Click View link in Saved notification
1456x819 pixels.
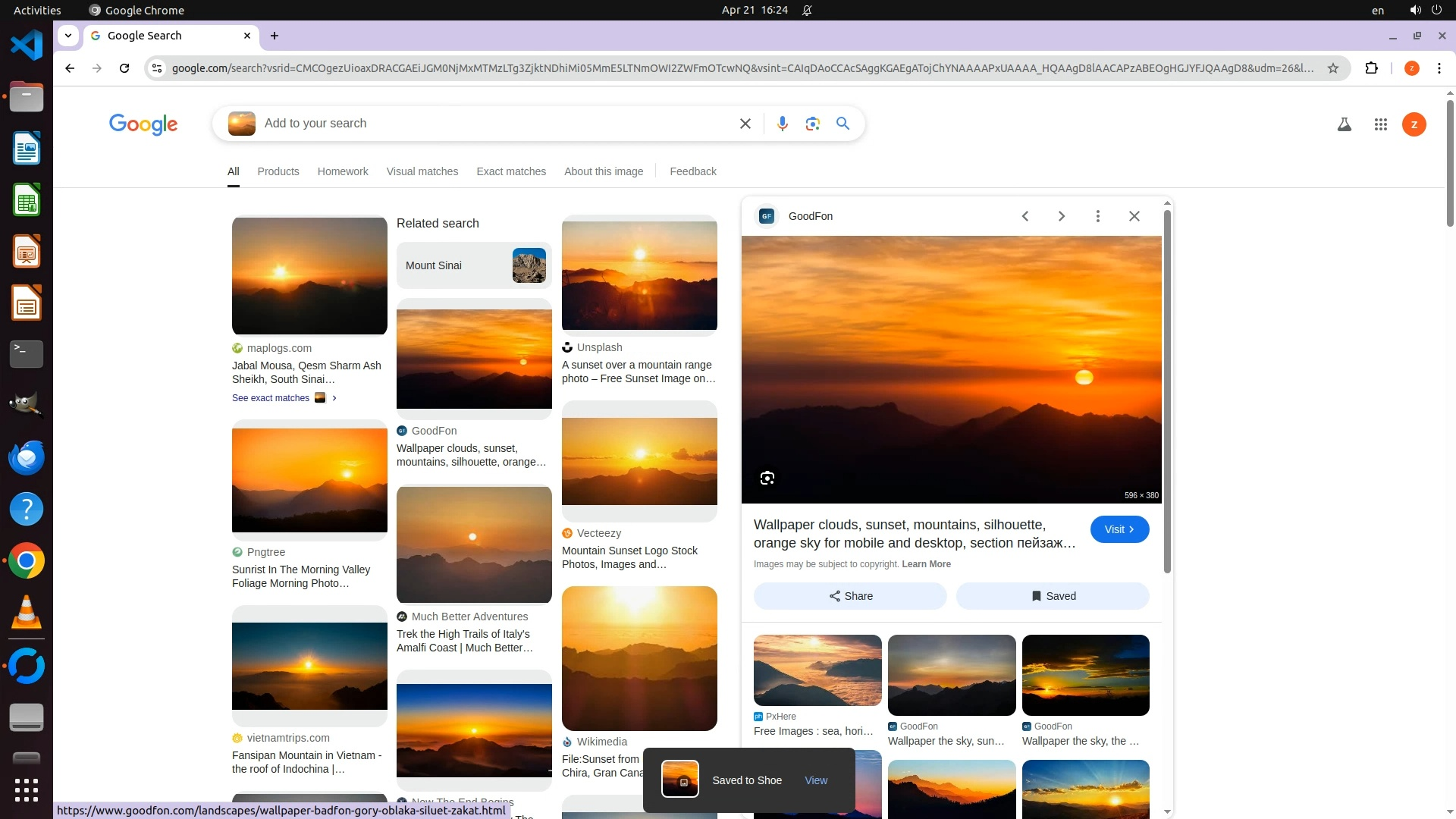click(815, 780)
